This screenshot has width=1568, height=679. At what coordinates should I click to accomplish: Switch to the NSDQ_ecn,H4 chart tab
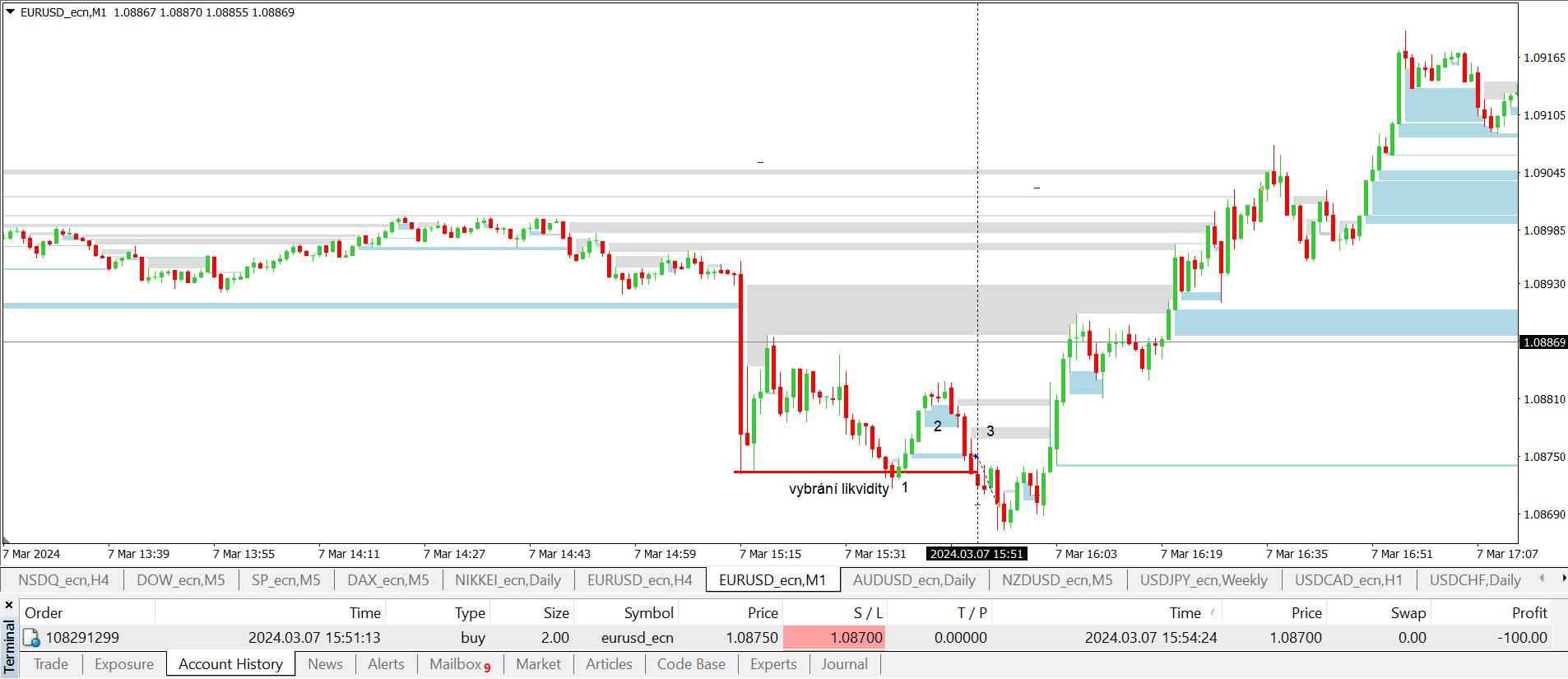(63, 579)
